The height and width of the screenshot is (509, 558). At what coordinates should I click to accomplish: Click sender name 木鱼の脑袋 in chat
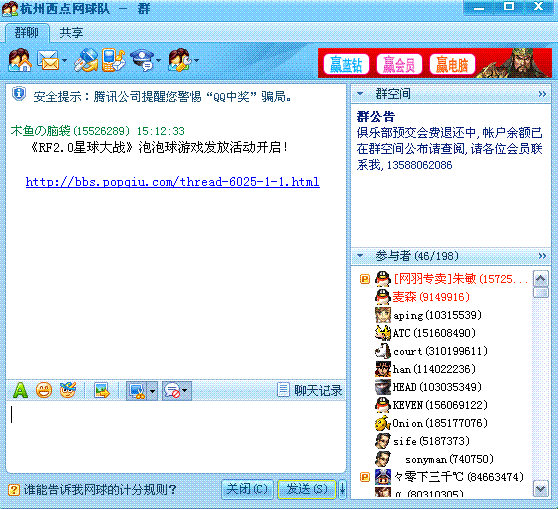[x=40, y=131]
